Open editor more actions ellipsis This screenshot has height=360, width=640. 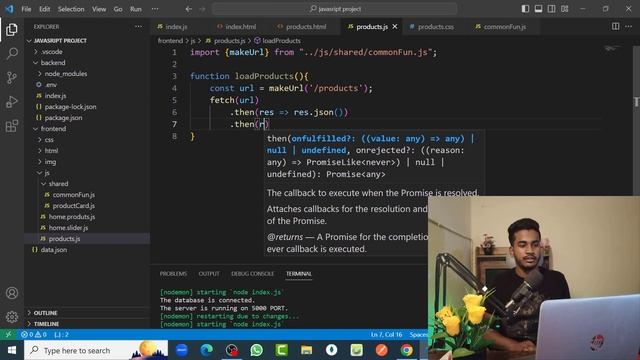coord(629,27)
